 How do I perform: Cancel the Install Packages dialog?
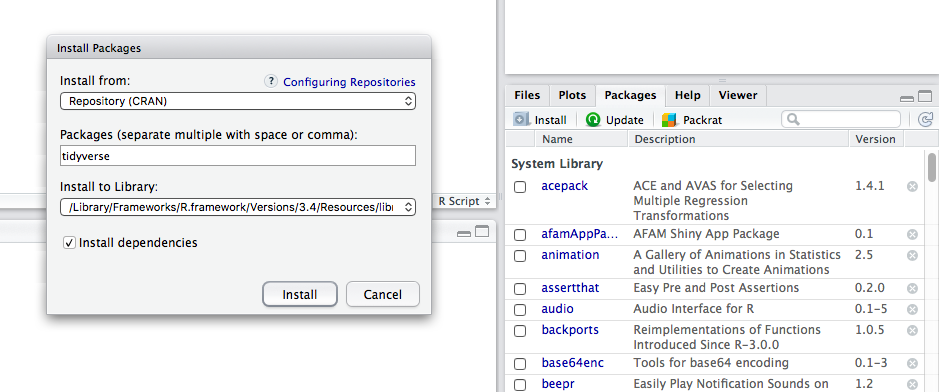tap(383, 294)
